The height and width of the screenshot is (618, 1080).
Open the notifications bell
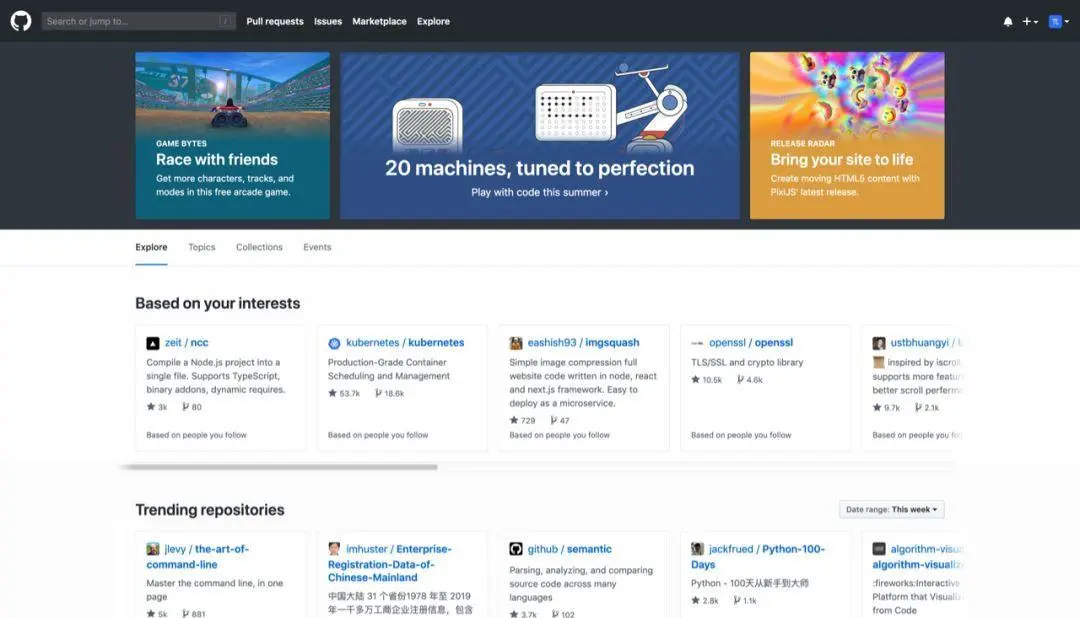tap(1008, 21)
